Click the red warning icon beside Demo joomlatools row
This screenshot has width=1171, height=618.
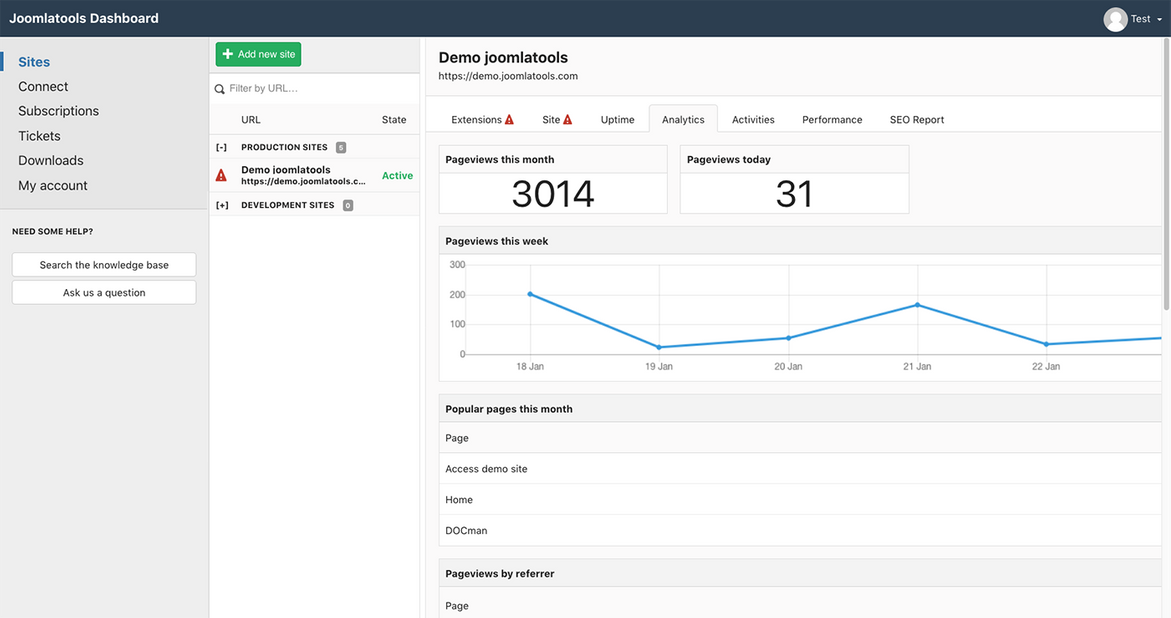click(x=221, y=175)
